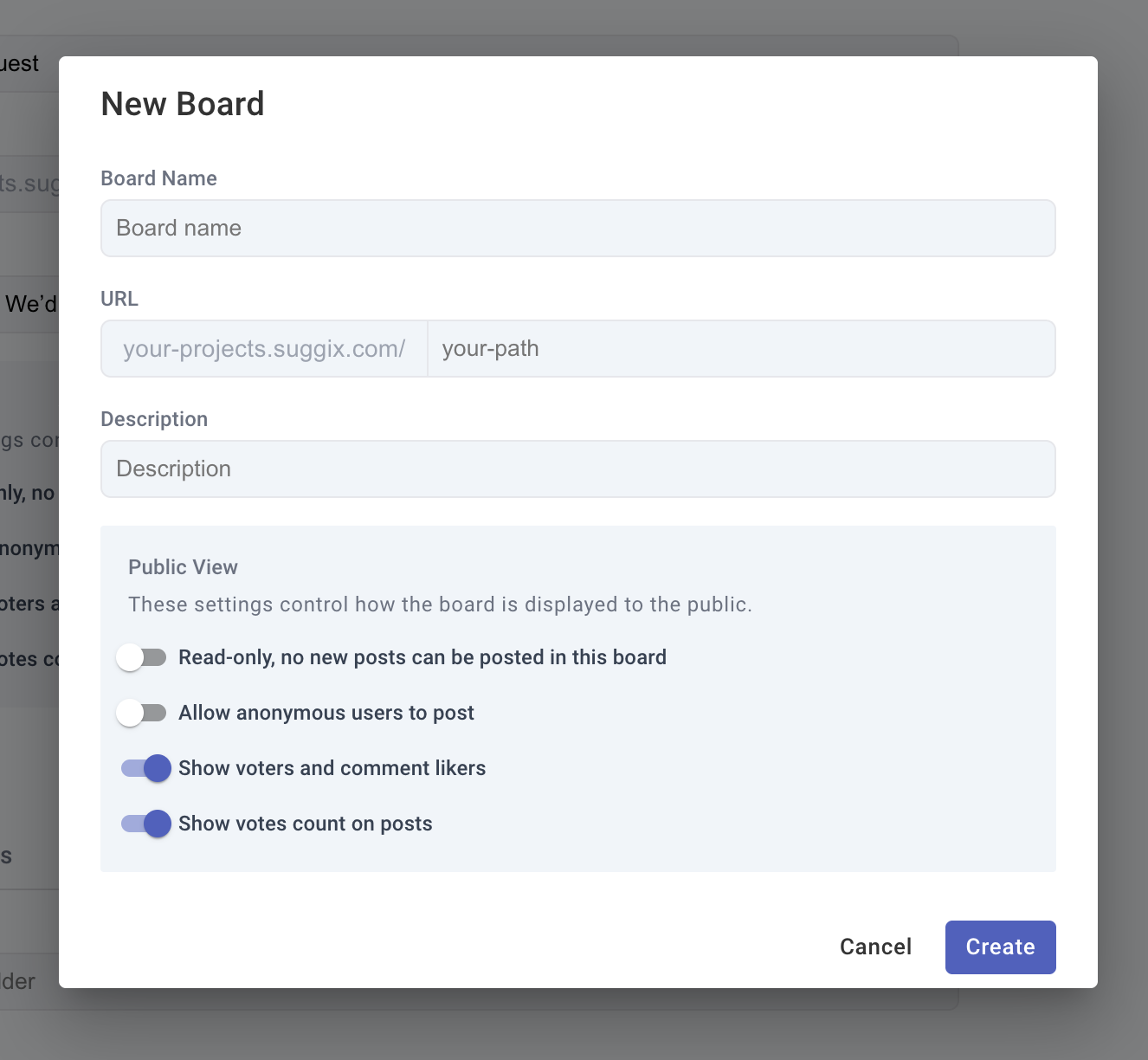Enable the read-only board toggle
The height and width of the screenshot is (1060, 1148).
click(142, 657)
